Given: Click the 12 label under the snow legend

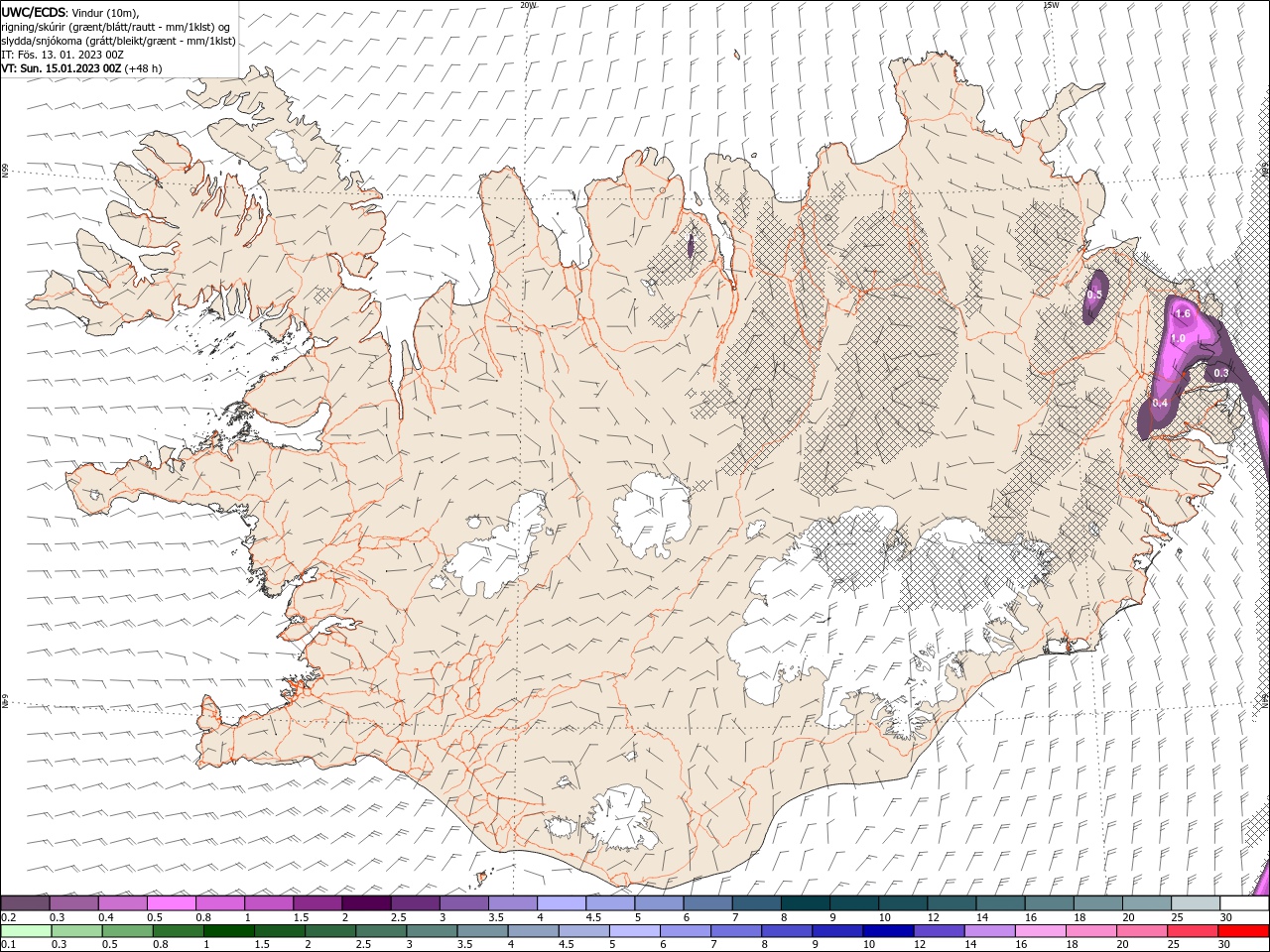Looking at the screenshot, I should tap(933, 917).
